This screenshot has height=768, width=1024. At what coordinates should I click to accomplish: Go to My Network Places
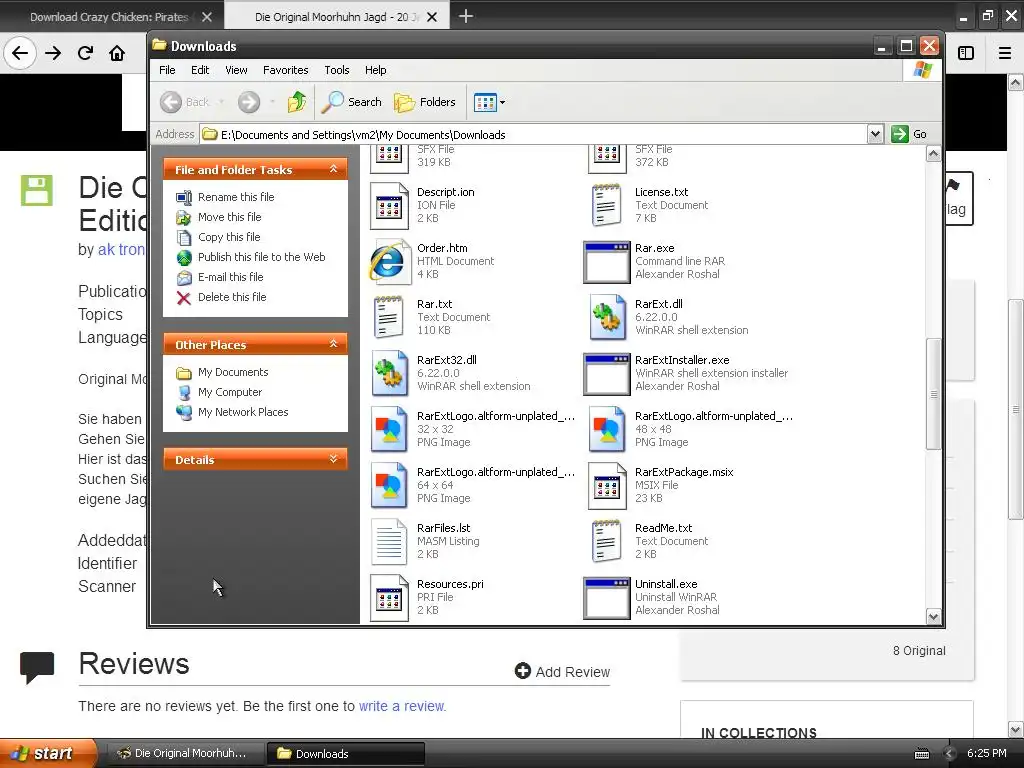tap(243, 412)
